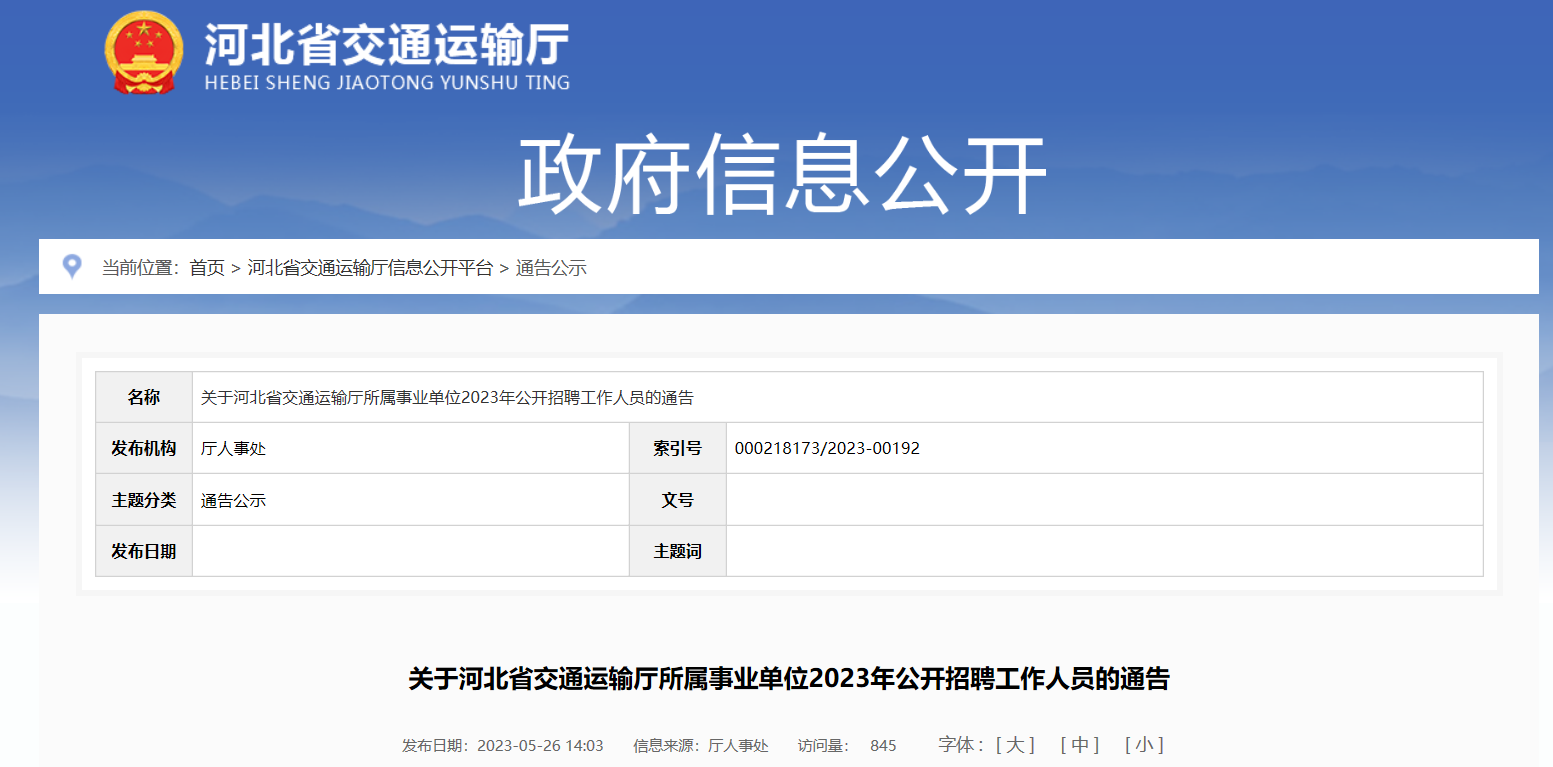Click 通告公示 in the 主题分类 row
This screenshot has height=767, width=1553.
[x=233, y=501]
